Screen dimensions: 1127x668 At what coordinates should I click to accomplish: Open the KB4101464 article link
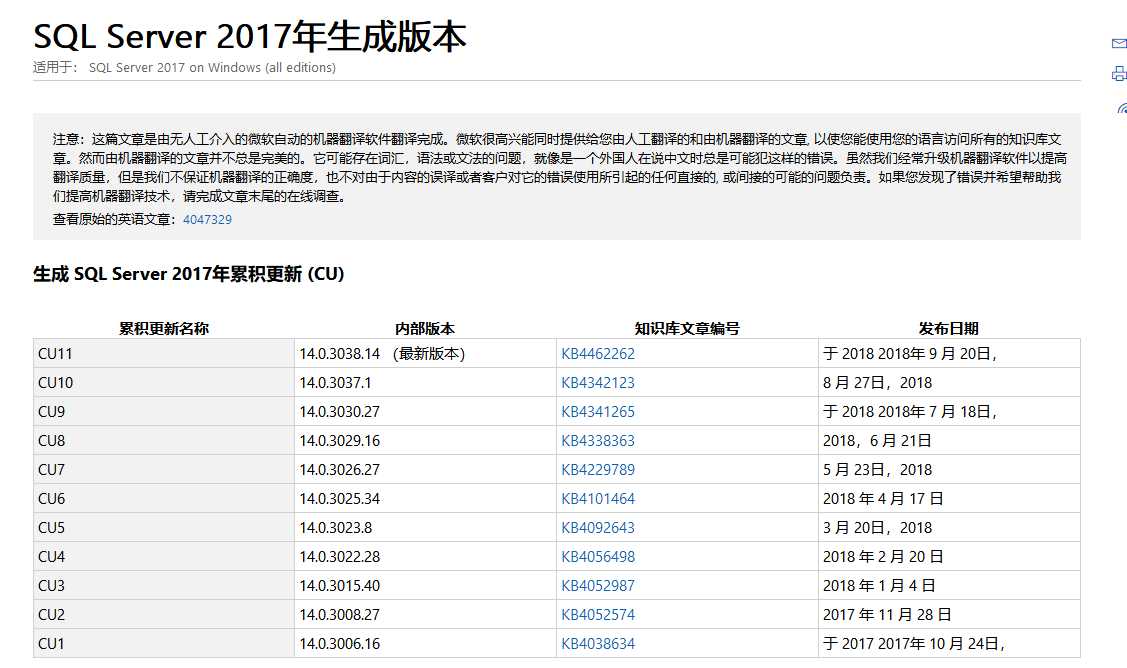[x=597, y=499]
